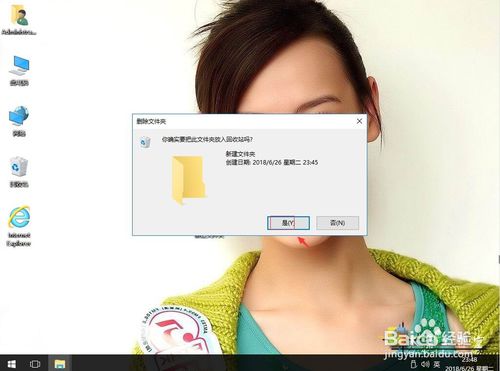Click the recycle bin icon inside dialog
This screenshot has height=371, width=500.
click(145, 142)
